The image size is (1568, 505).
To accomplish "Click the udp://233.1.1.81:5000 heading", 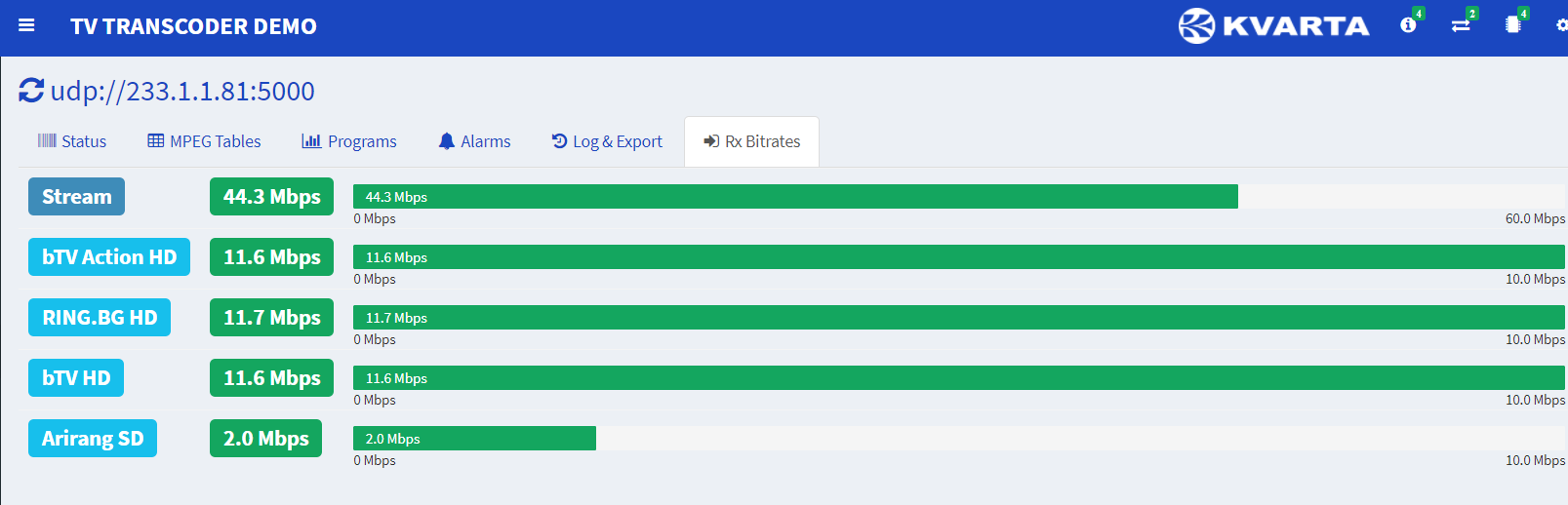I will 182,91.
